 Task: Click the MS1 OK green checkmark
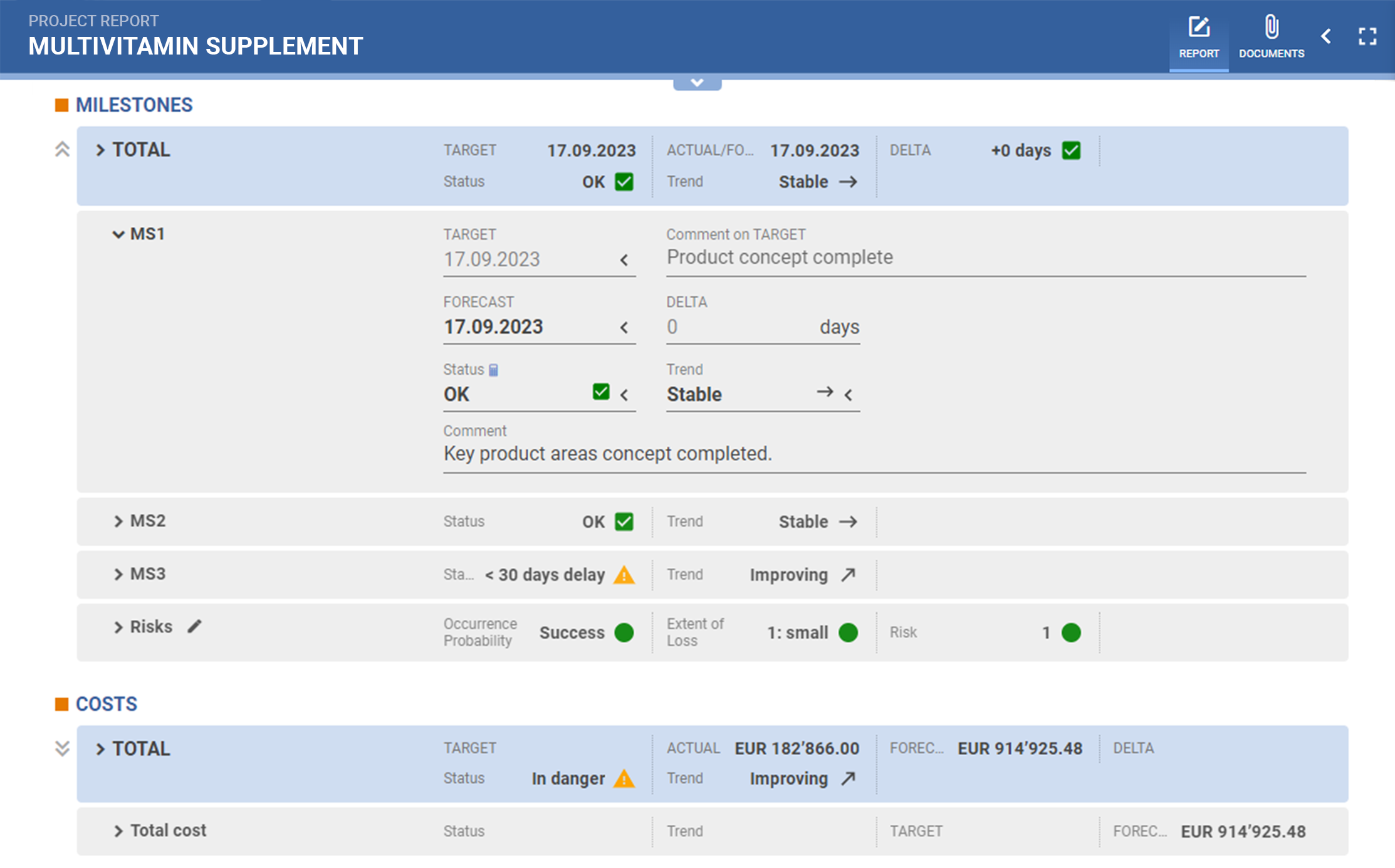(601, 392)
